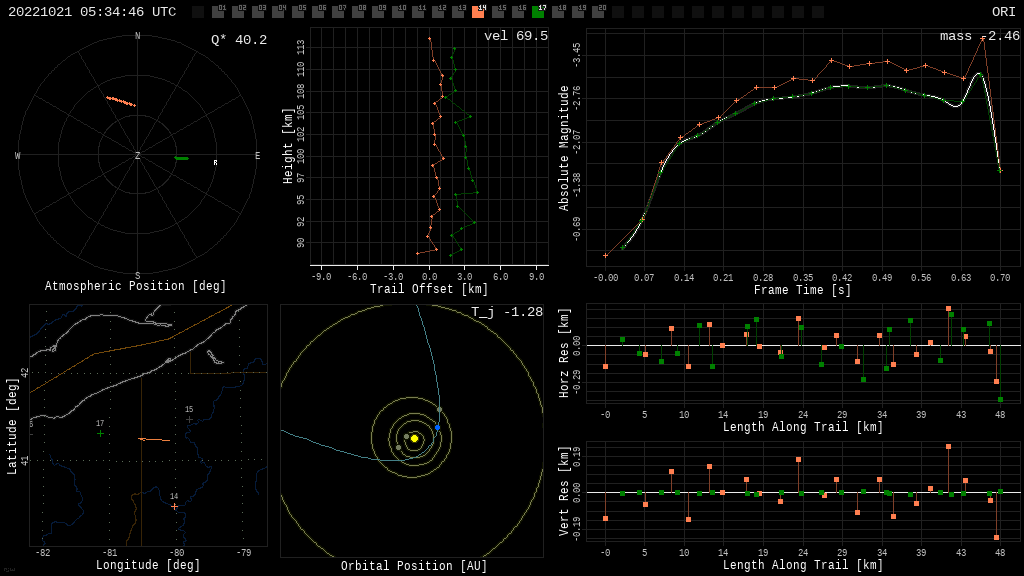Click the Height [km] axis label
This screenshot has width=1024, height=576.
pos(287,146)
